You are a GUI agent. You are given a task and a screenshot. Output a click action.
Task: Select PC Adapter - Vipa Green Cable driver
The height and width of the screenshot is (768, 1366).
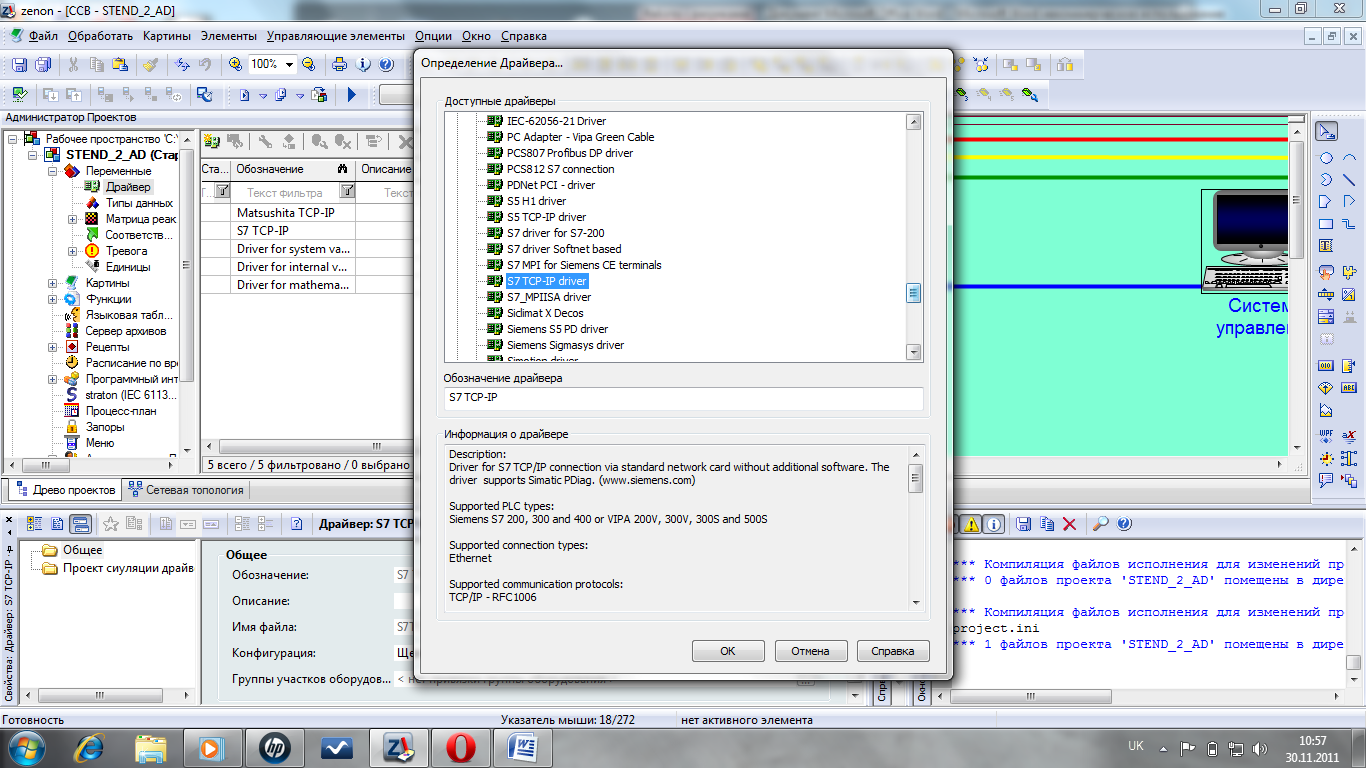point(580,137)
